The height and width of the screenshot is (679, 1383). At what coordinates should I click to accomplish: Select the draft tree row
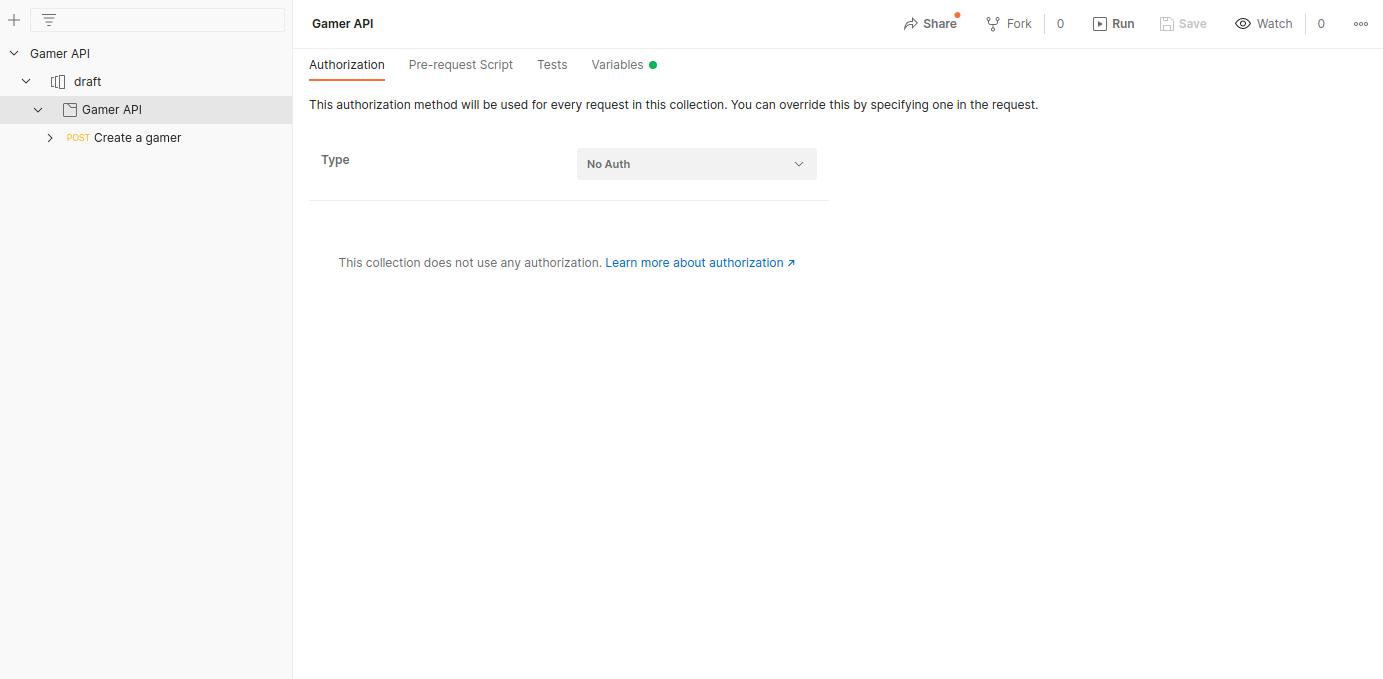[146, 82]
